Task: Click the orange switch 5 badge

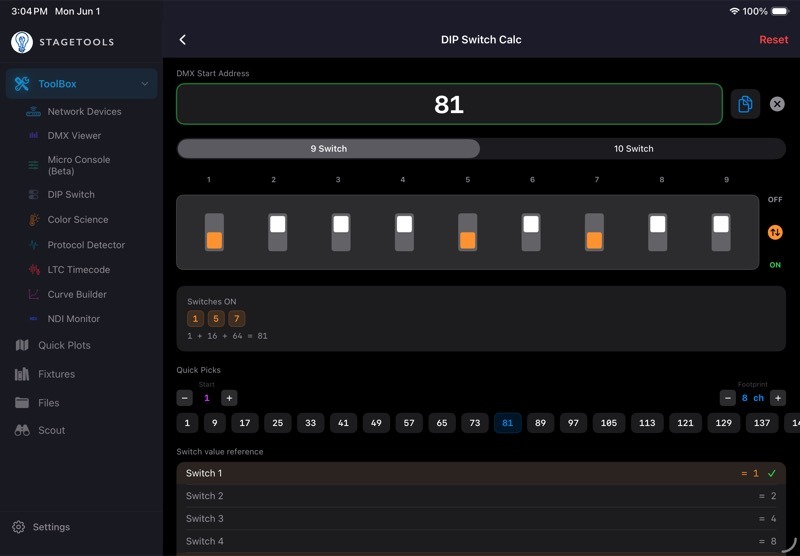Action: [x=216, y=319]
